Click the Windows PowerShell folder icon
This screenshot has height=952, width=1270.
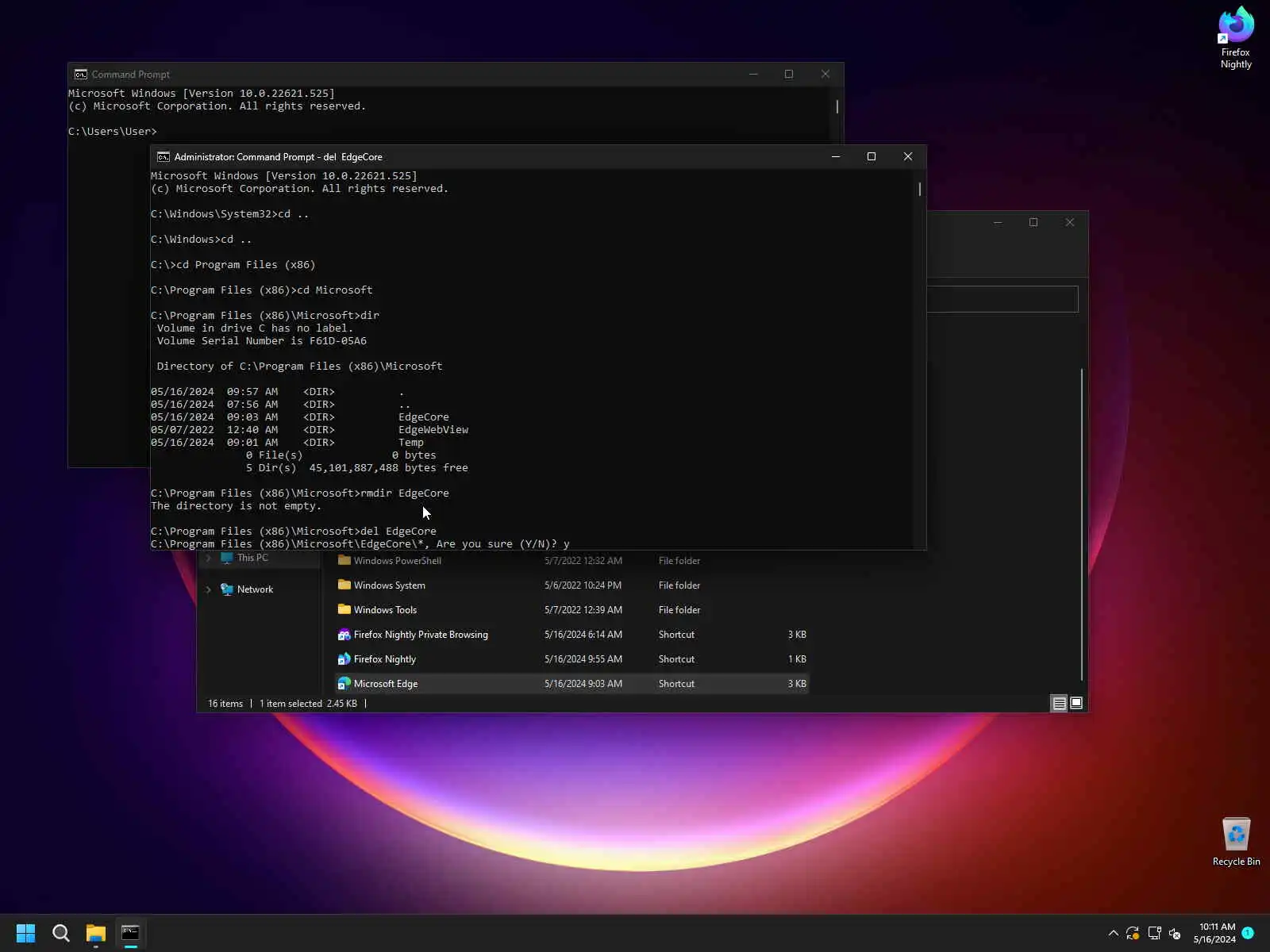[344, 560]
